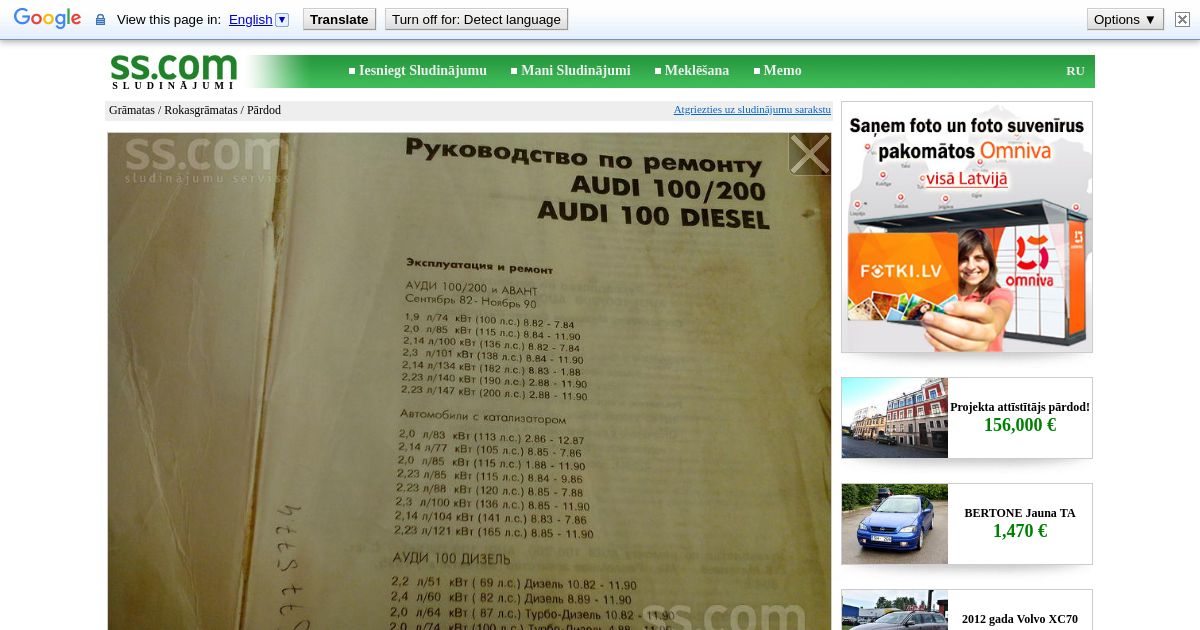
Task: Turn off translation for detected language
Action: (x=476, y=19)
